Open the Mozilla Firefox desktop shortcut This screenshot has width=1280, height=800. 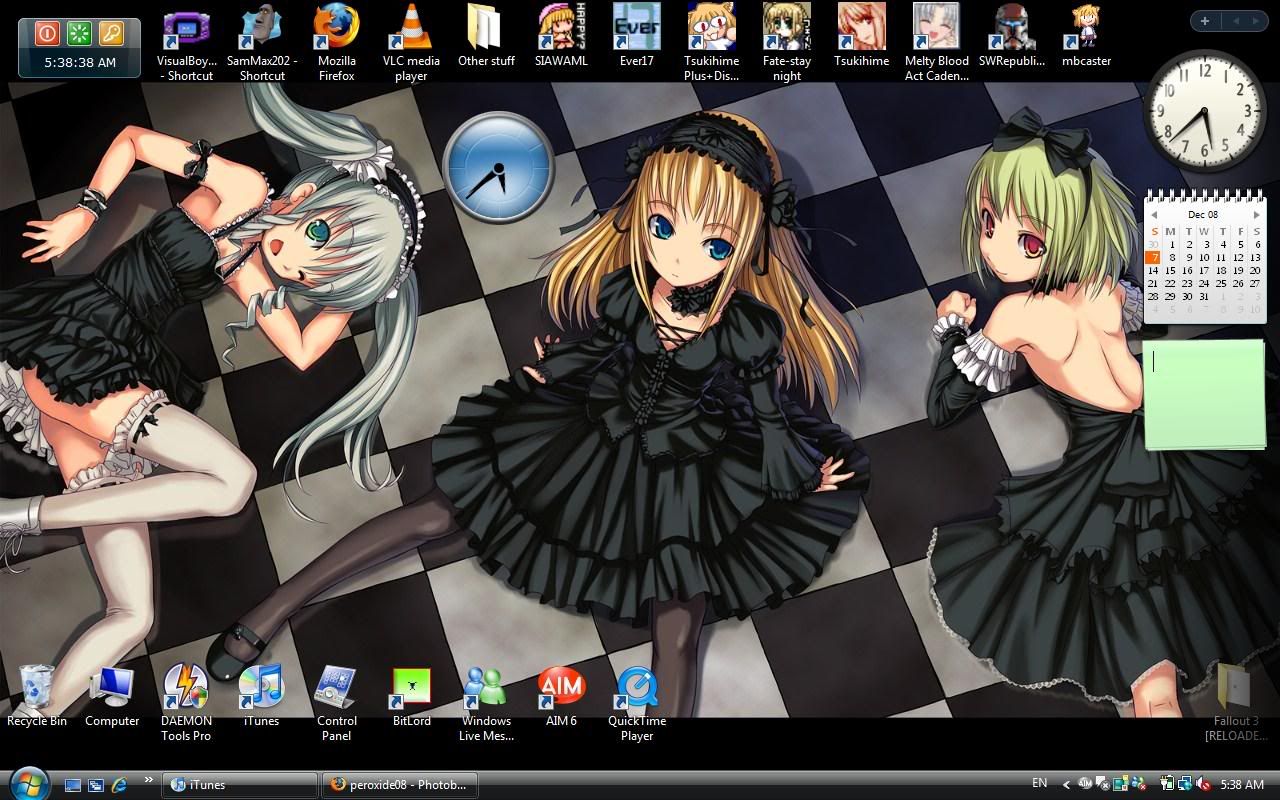coord(336,30)
